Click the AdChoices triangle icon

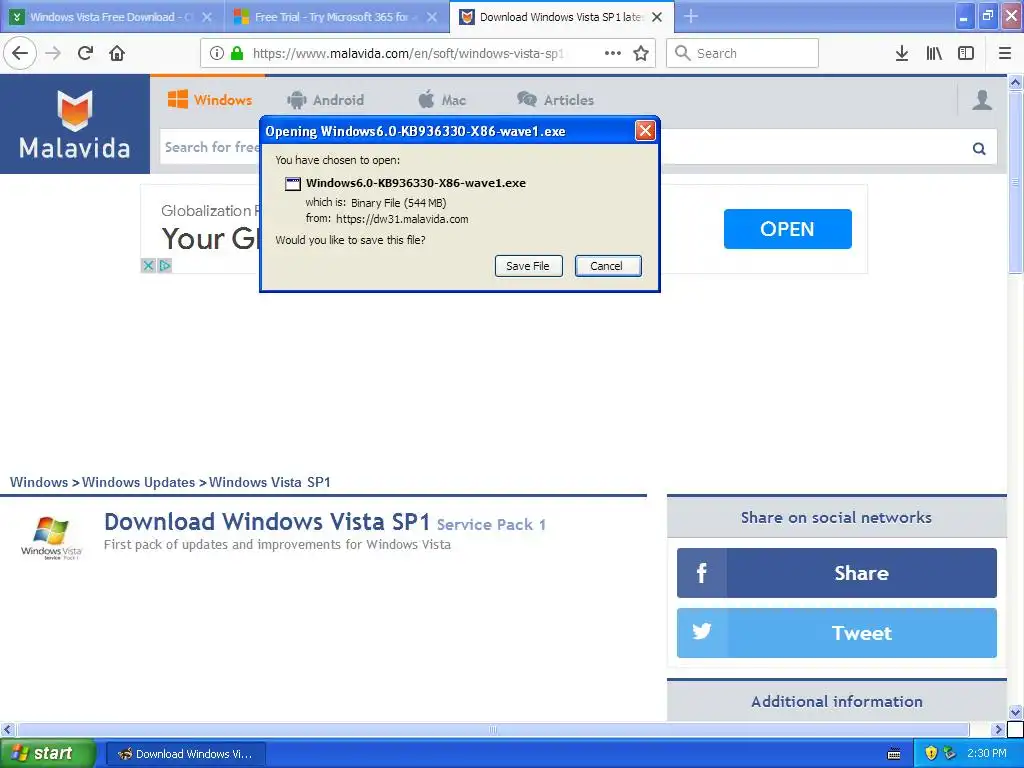point(165,265)
